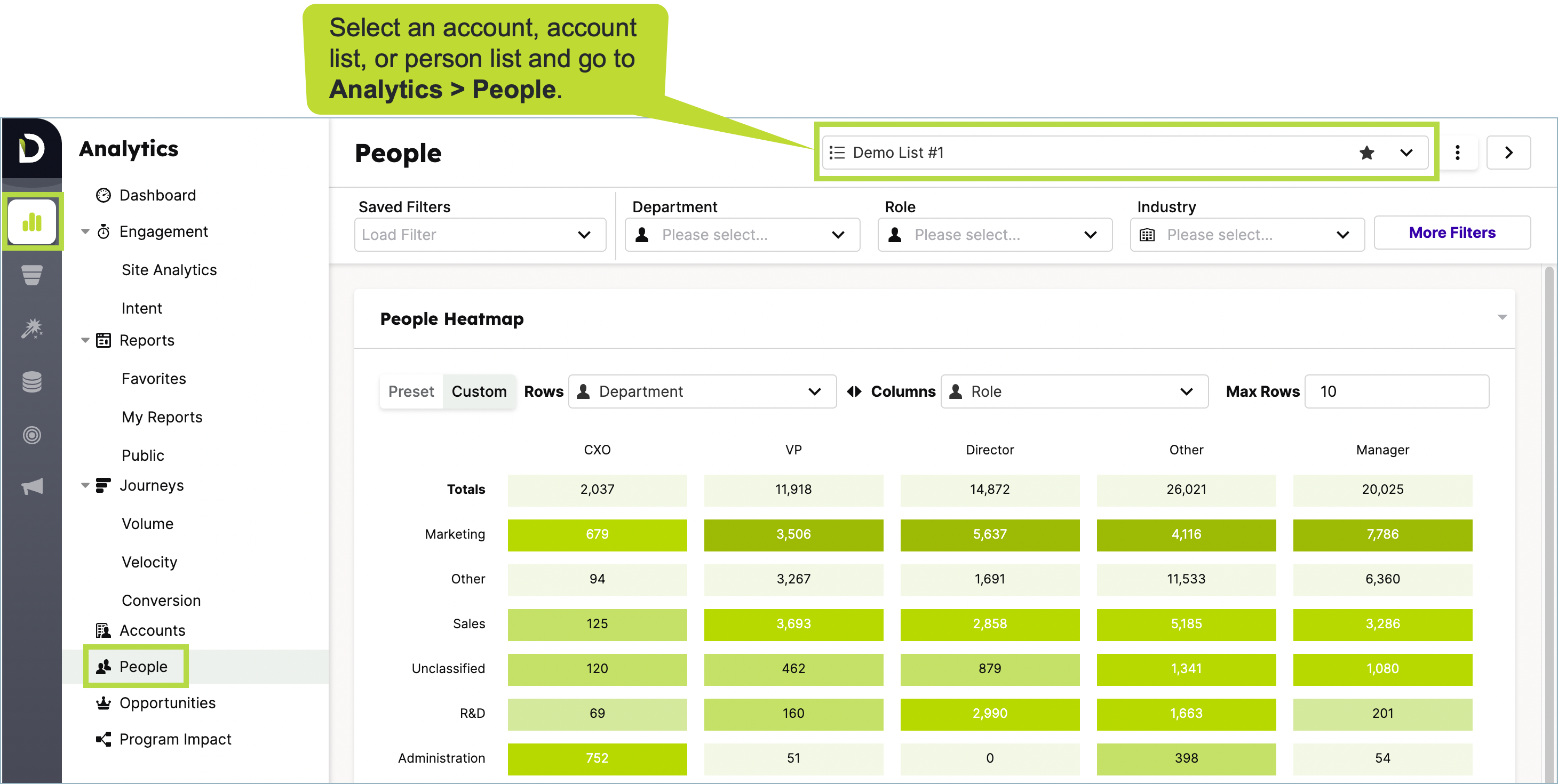The image size is (1558, 784).
Task: Collapse the Journeys tree section
Action: pyautogui.click(x=85, y=485)
